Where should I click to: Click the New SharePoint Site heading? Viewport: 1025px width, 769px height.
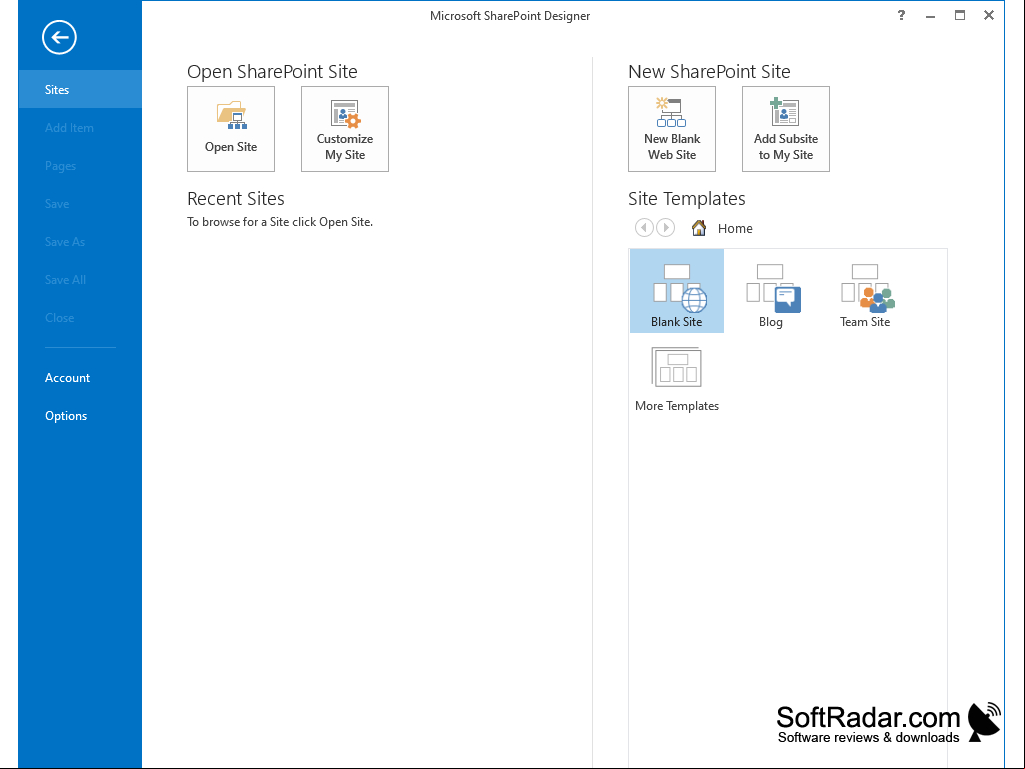(x=709, y=71)
